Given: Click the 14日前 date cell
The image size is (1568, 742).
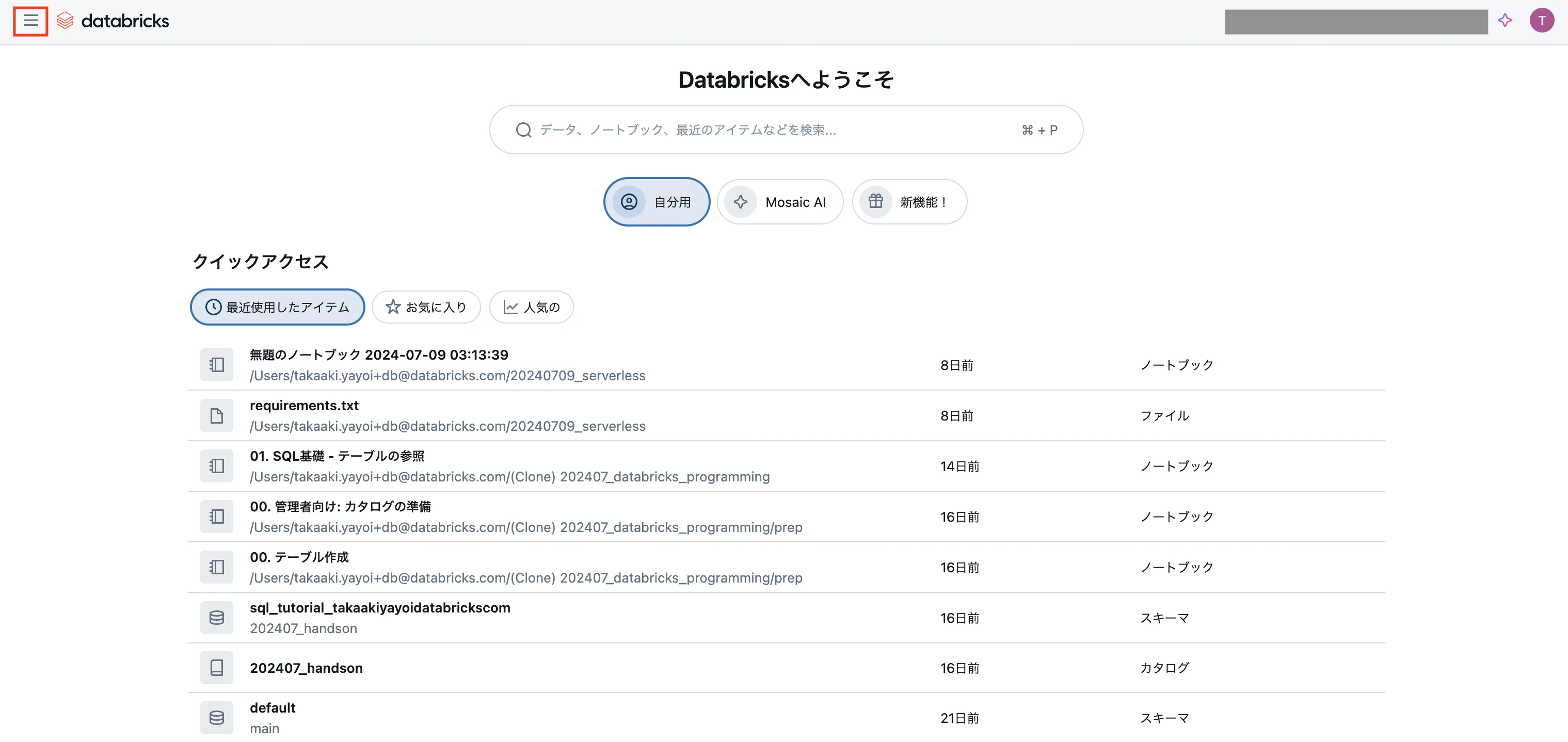Looking at the screenshot, I should coord(959,465).
